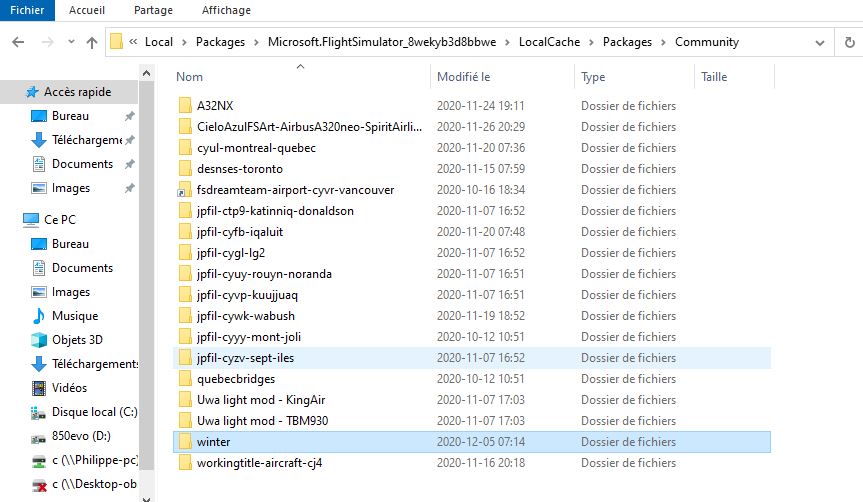Select jpfil-ctp9-katinniq-donaldson folder
Image resolution: width=863 pixels, height=502 pixels.
[x=275, y=211]
